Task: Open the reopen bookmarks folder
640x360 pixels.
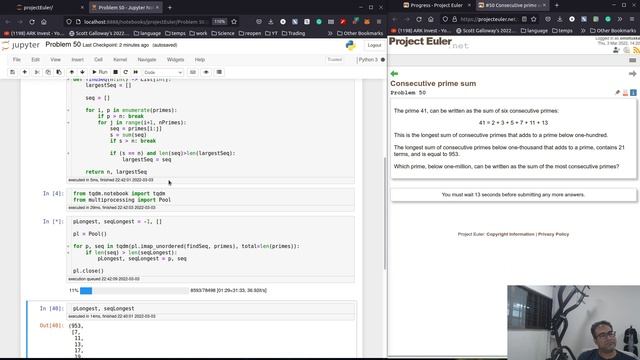Action: (x=250, y=33)
